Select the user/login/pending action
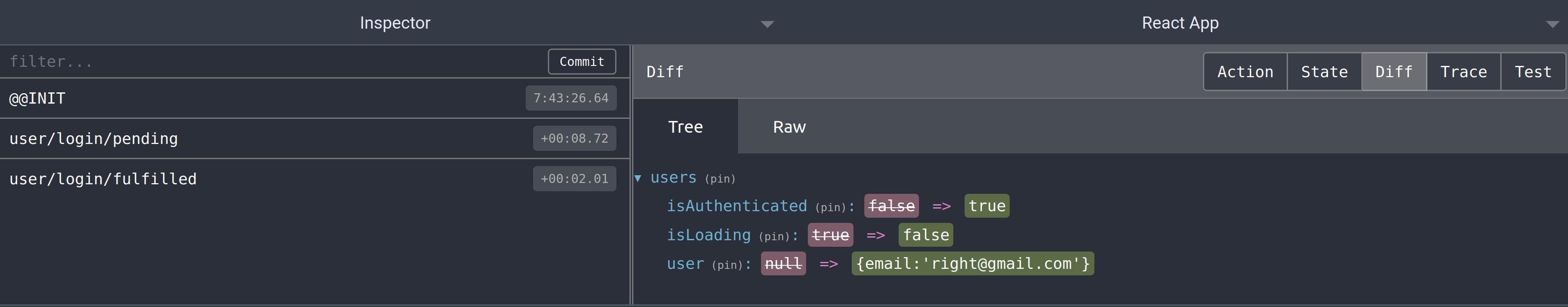Image resolution: width=1568 pixels, height=307 pixels. point(262,139)
